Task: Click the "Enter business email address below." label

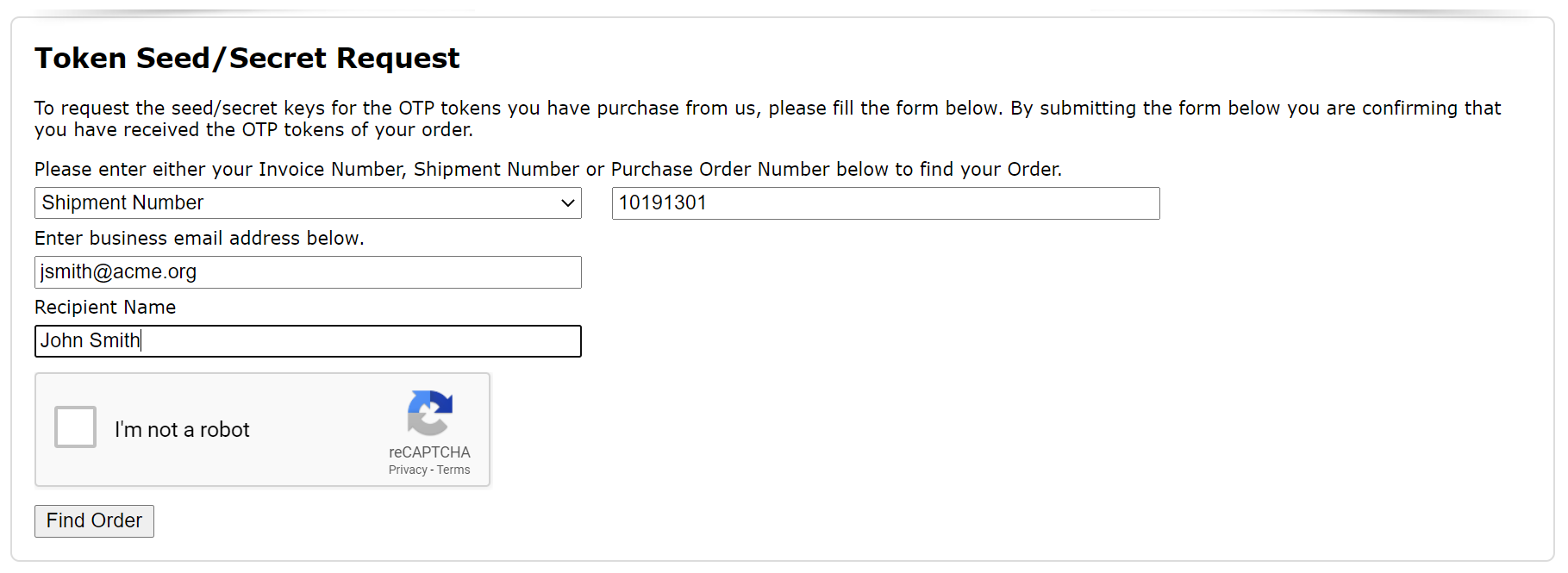Action: [x=199, y=239]
